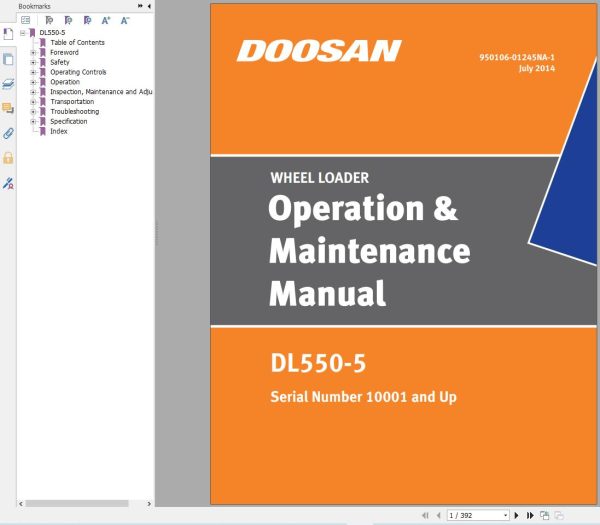
Task: Jump to the Safety bookmark
Action: [60, 62]
